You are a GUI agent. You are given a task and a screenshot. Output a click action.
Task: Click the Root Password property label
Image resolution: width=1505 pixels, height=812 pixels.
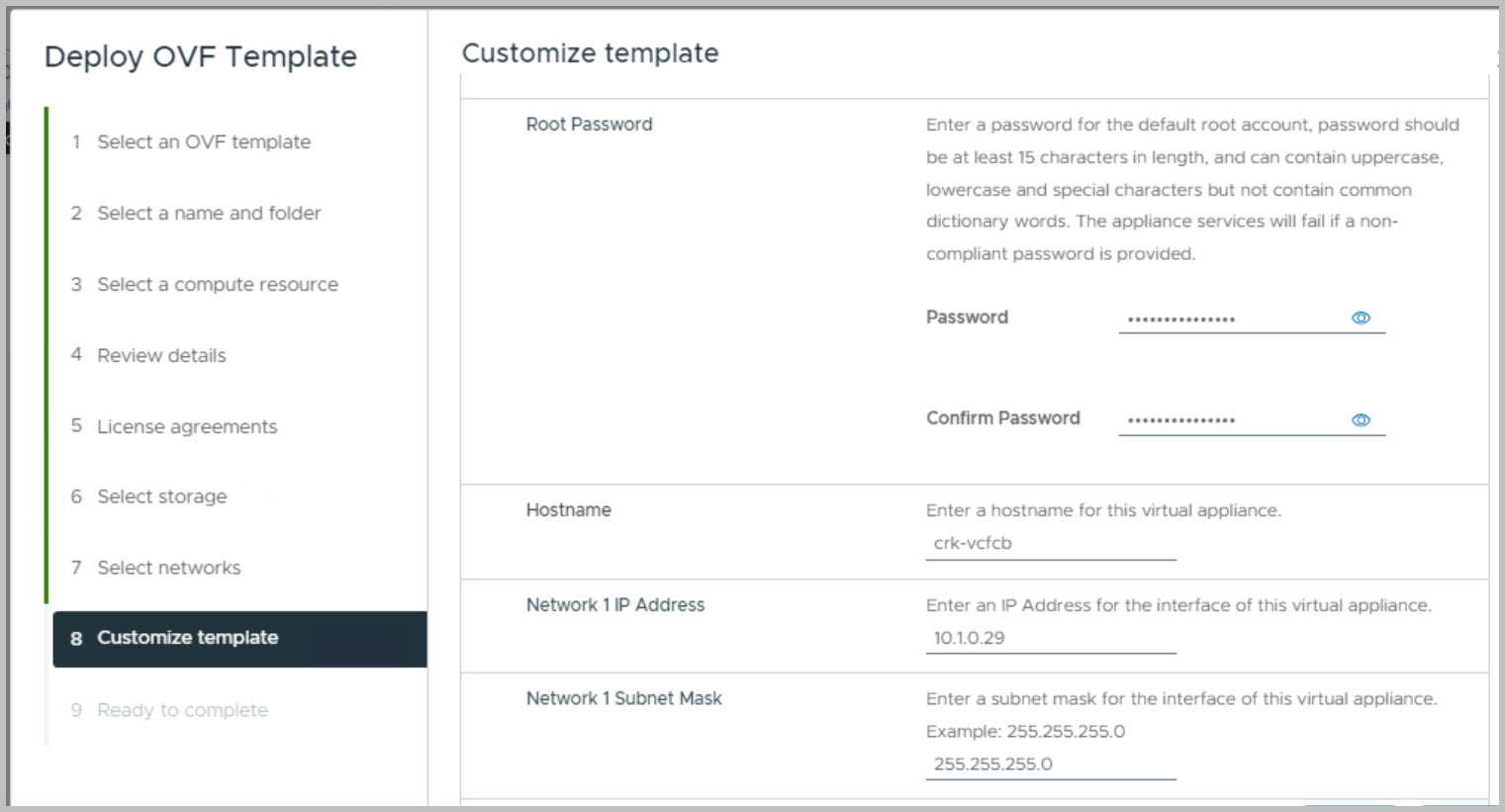(x=589, y=125)
